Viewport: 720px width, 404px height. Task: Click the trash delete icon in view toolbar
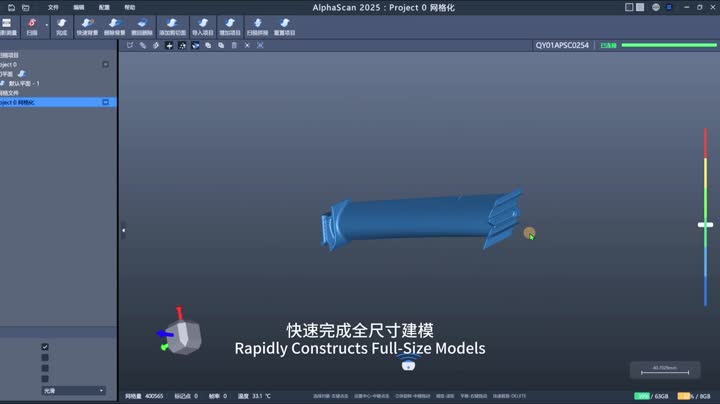(234, 45)
